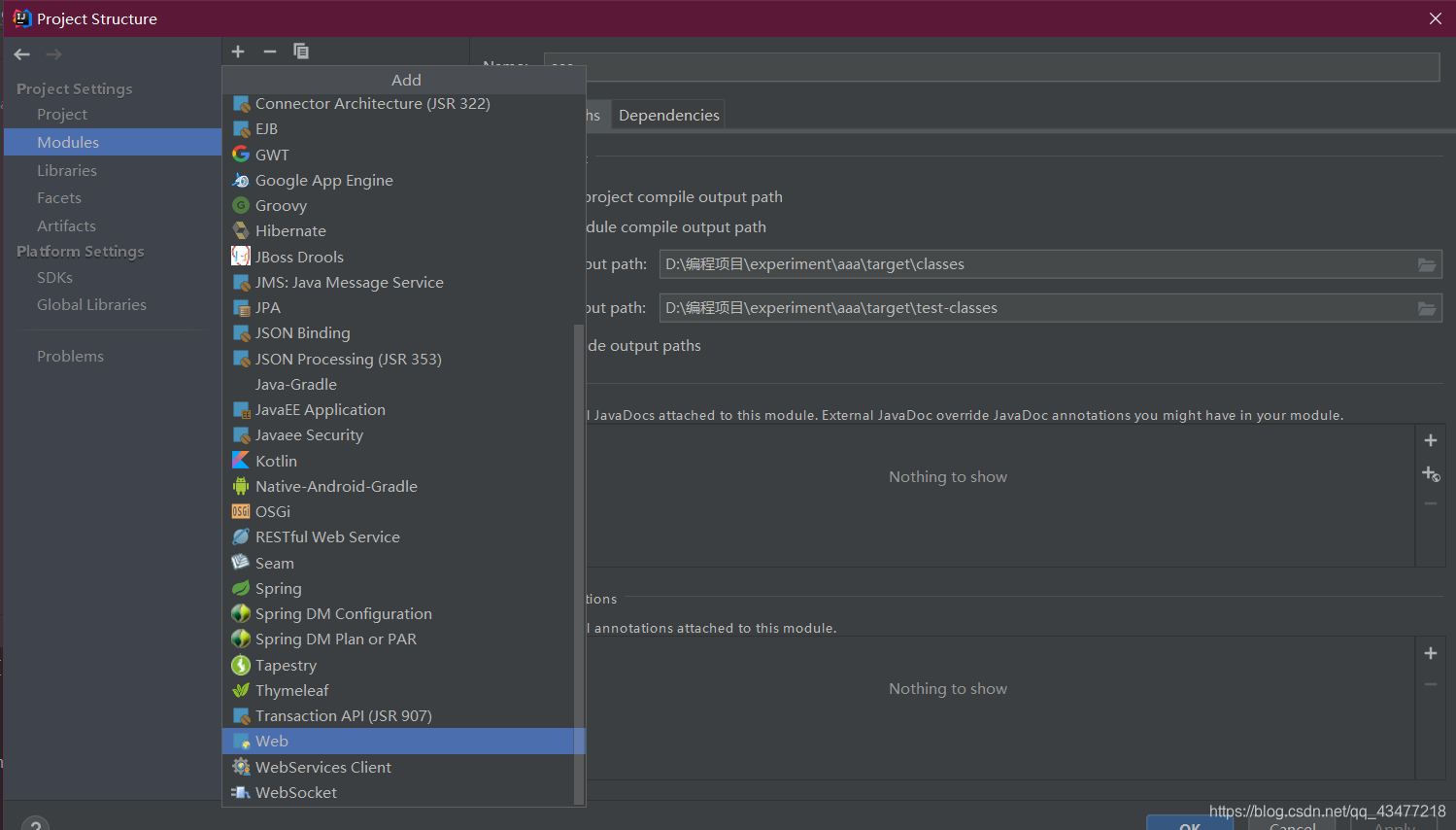Screen dimensions: 1456x830
Task: Click the Add popup list scrollbar
Action: coord(580,564)
